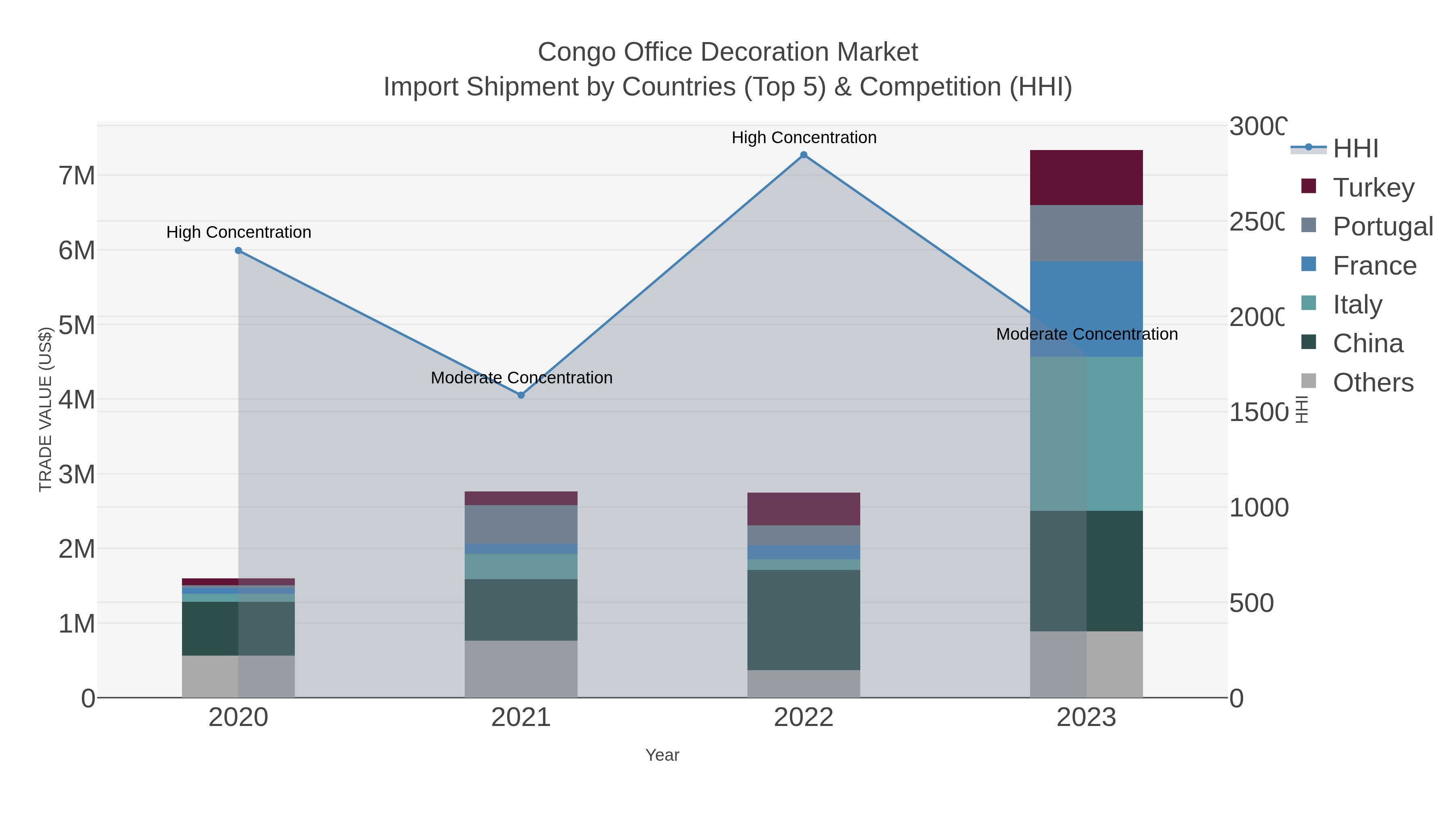The width and height of the screenshot is (1456, 819).
Task: Click the 2021 x-axis label
Action: coord(521,718)
